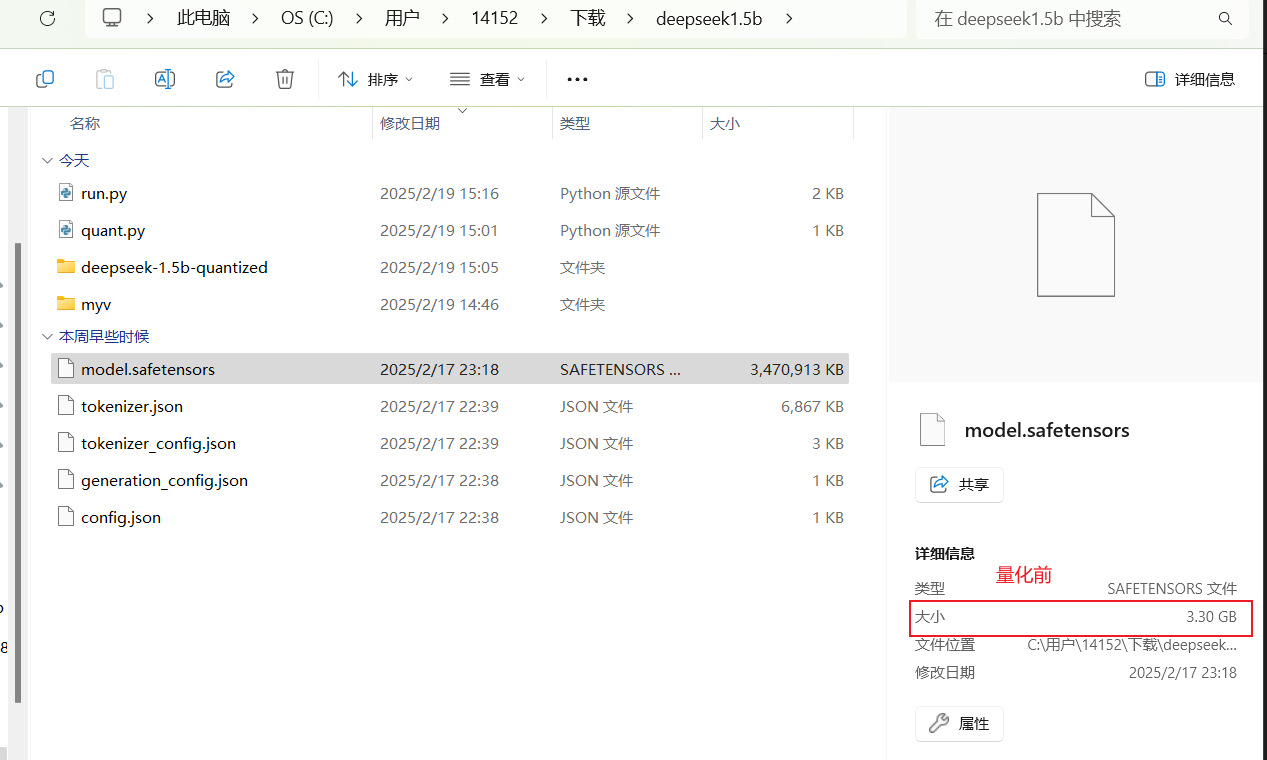Image resolution: width=1267 pixels, height=760 pixels.
Task: Click 14152 in the breadcrumb
Action: coord(495,18)
